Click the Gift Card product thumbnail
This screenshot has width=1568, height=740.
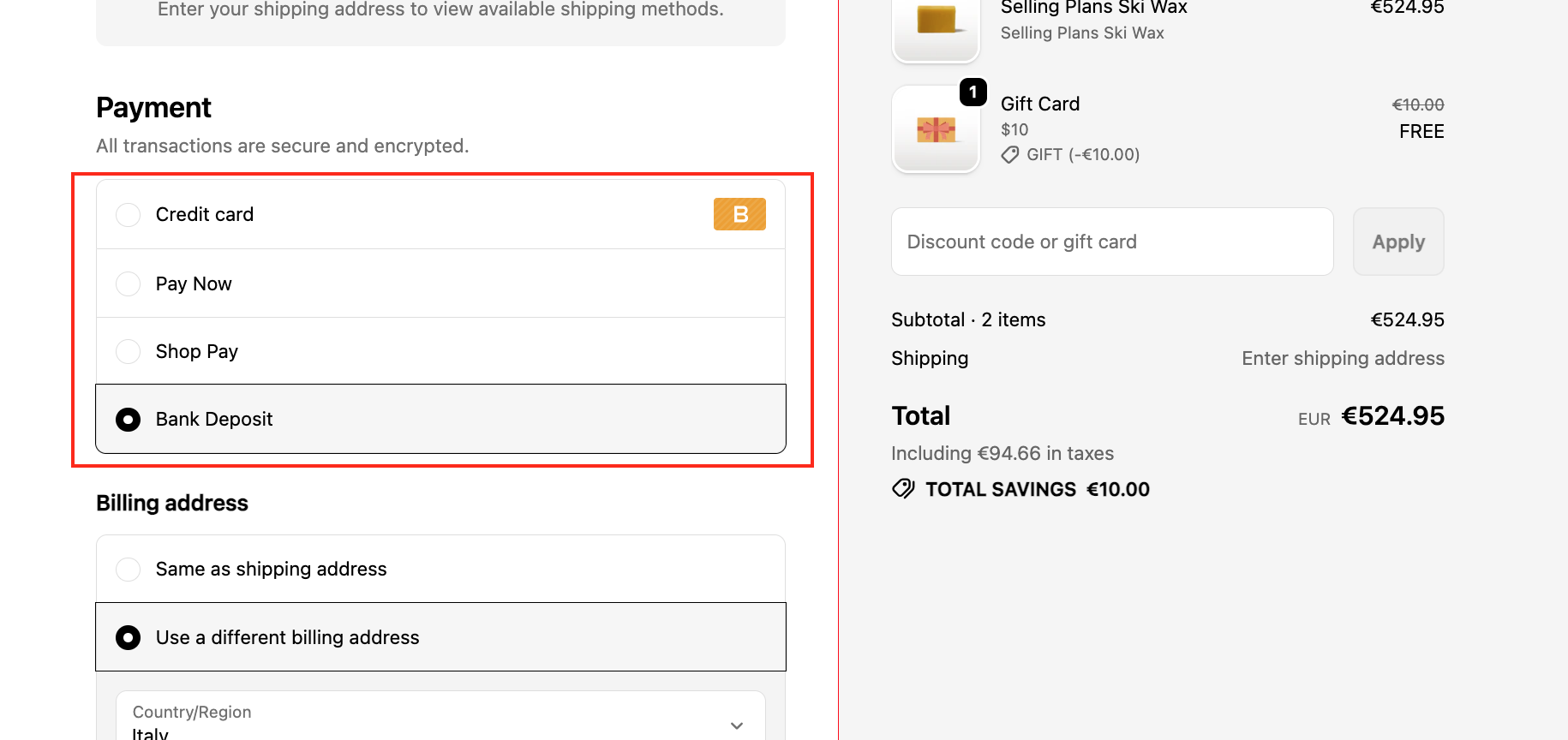pyautogui.click(x=936, y=130)
